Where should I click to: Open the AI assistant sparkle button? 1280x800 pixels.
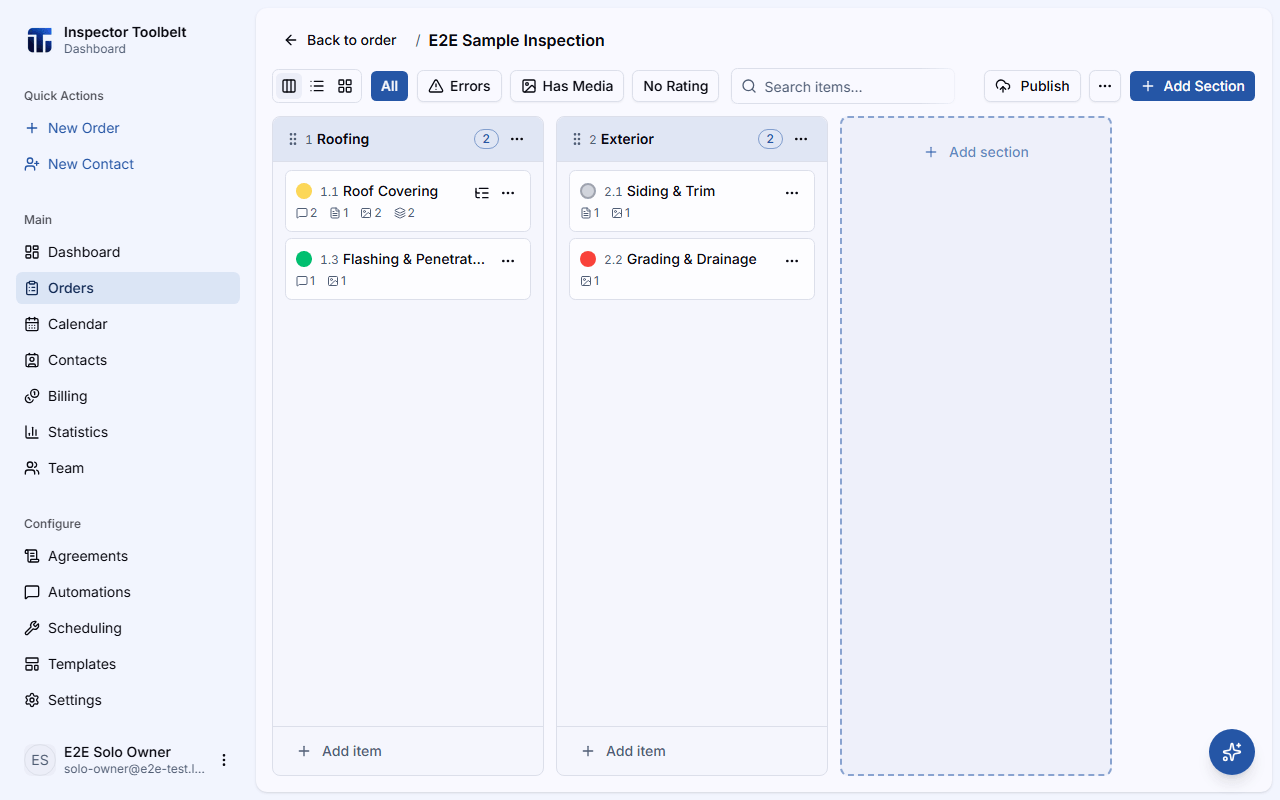[1232, 752]
